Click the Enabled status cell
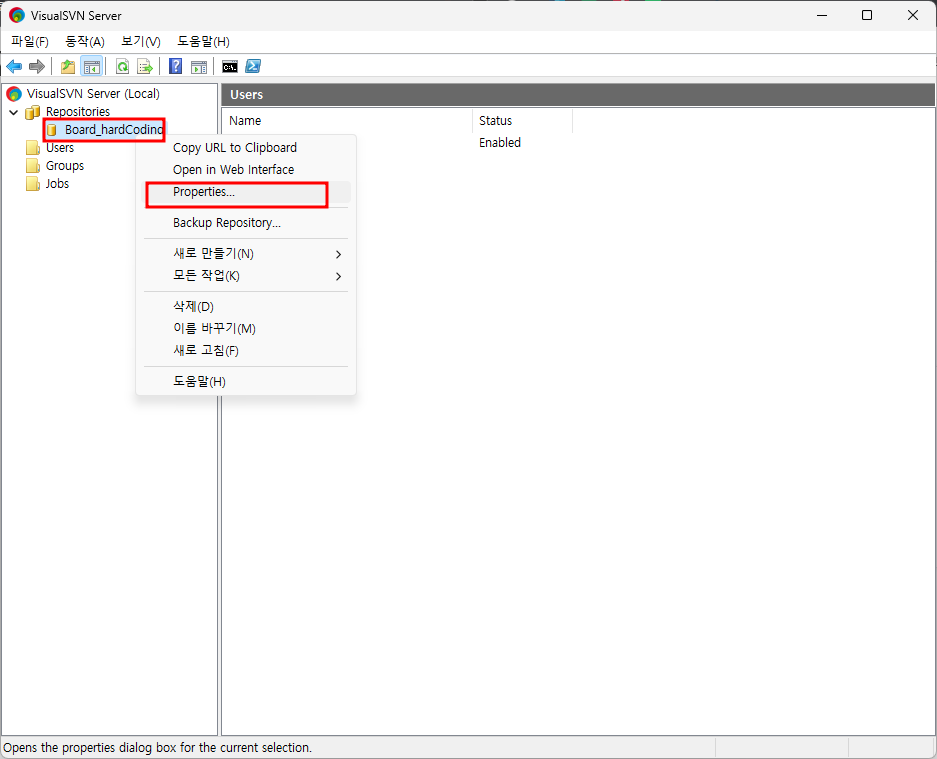937x759 pixels. [500, 143]
